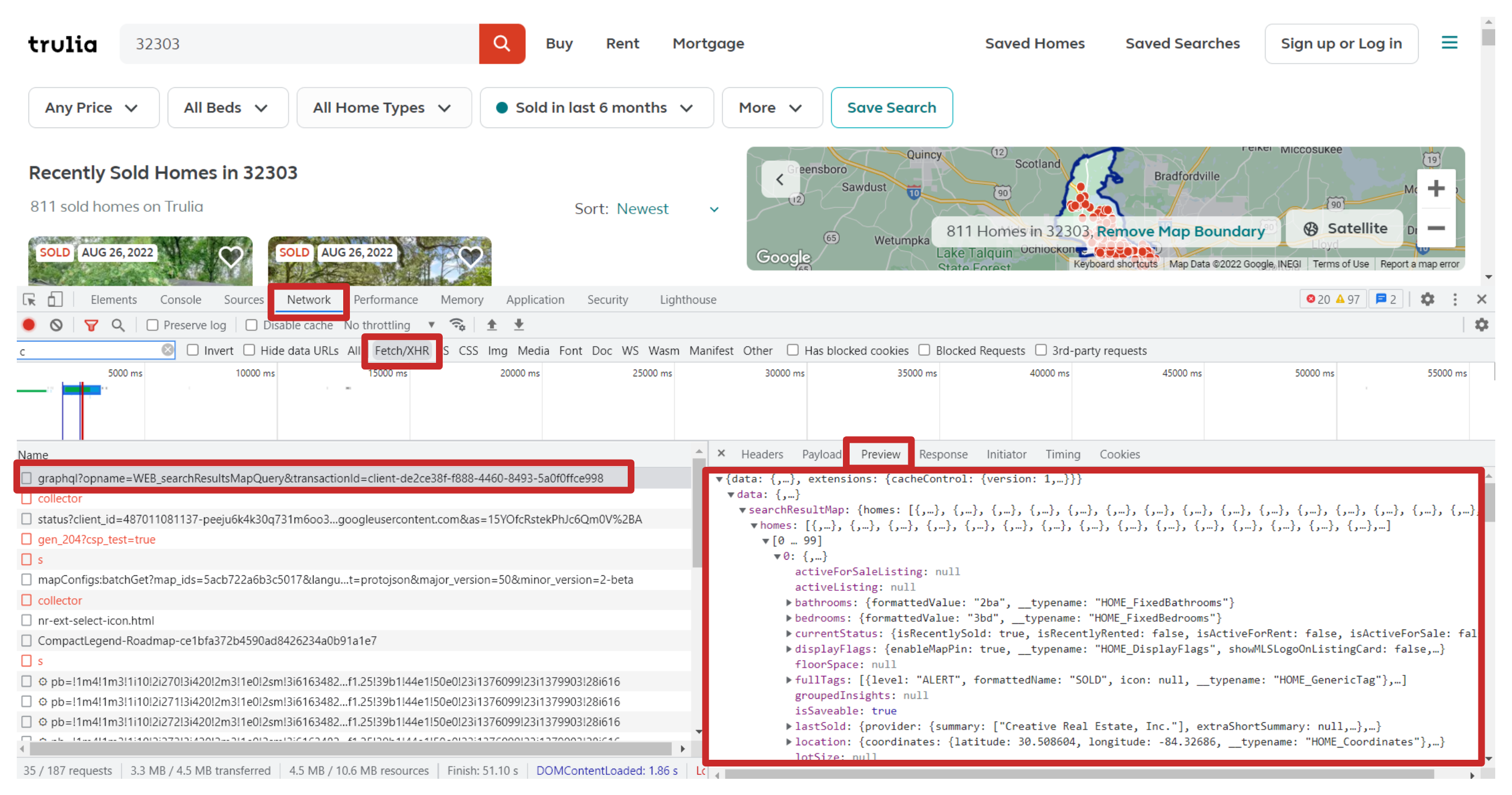Open the Sort Newest dropdown
Image resolution: width=1512 pixels, height=795 pixels.
tap(667, 209)
